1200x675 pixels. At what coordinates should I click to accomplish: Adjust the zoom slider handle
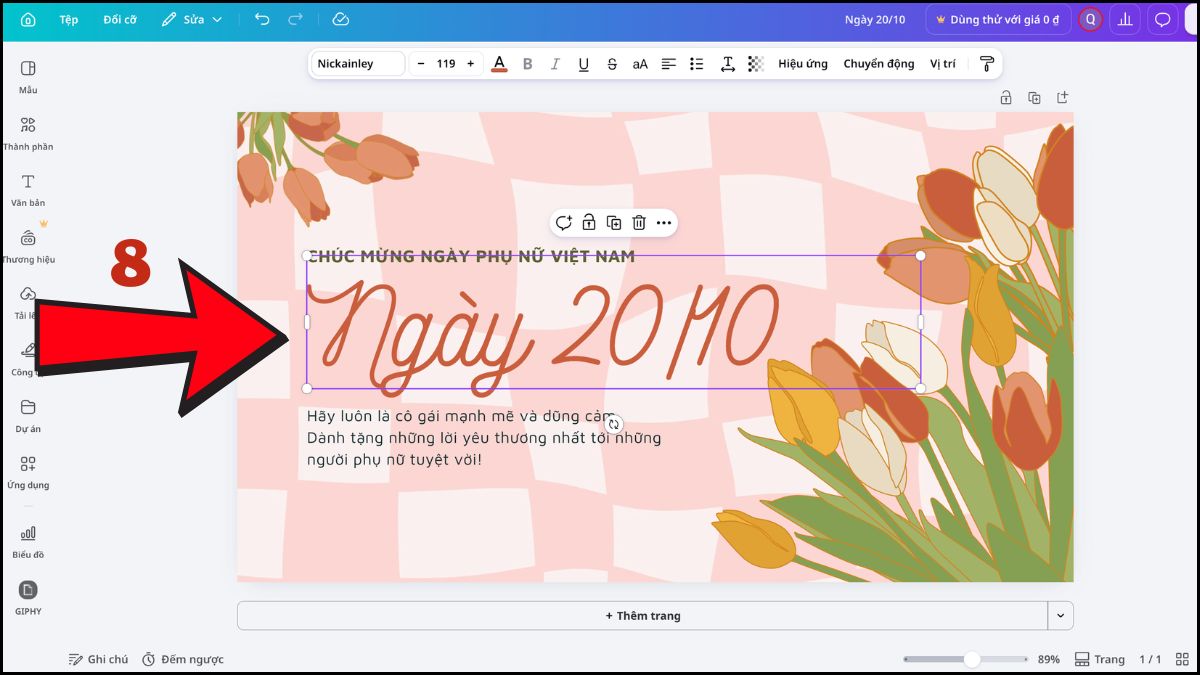972,659
